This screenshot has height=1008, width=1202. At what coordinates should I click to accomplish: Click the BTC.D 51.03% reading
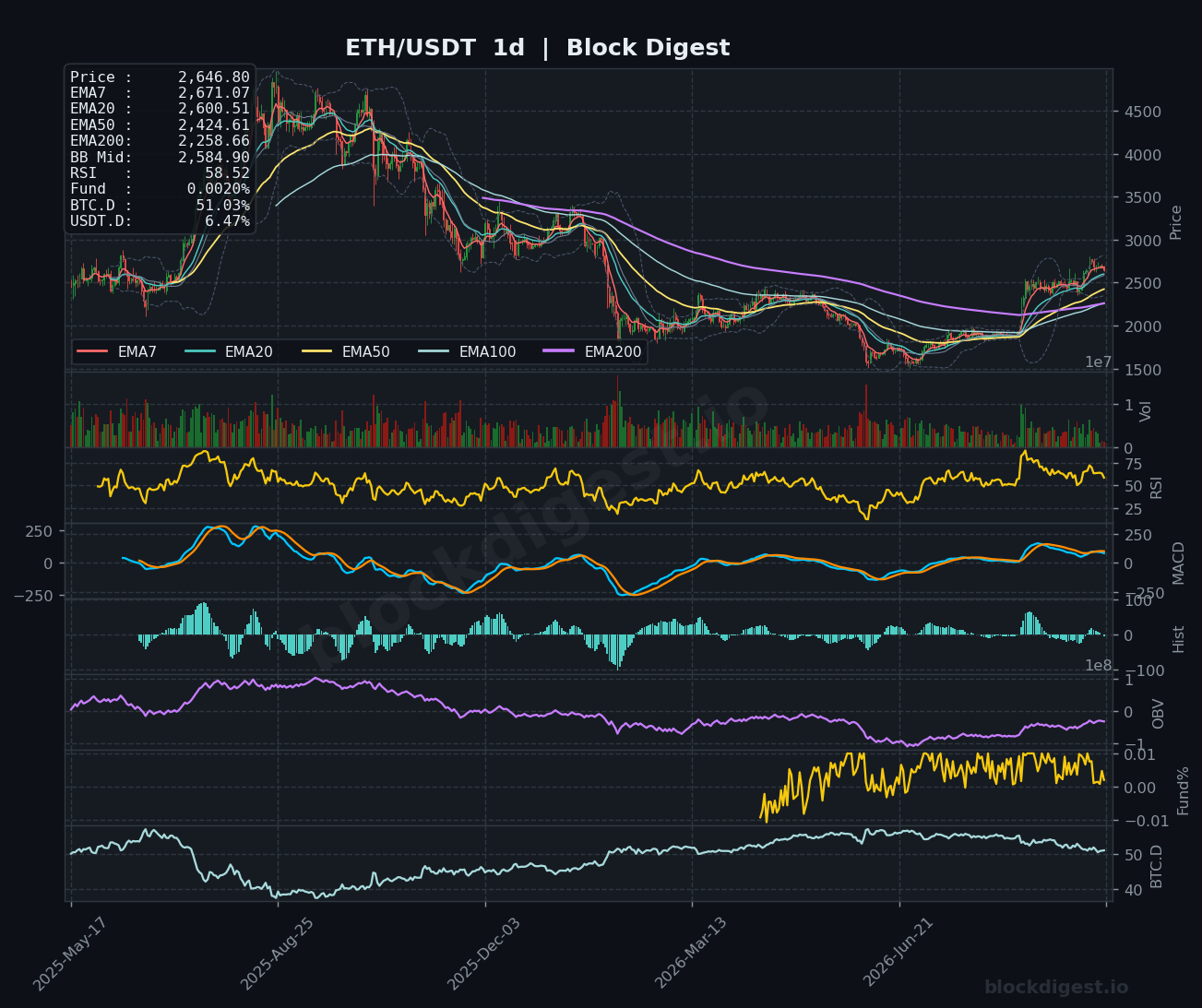pos(160,206)
